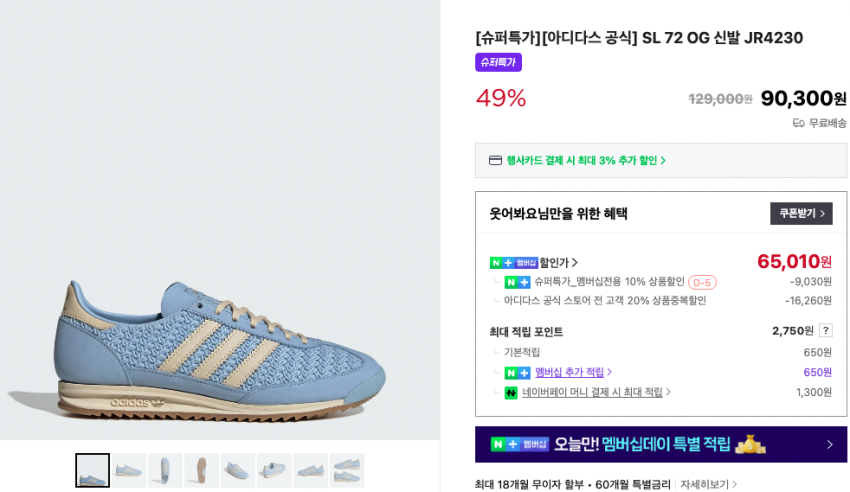The height and width of the screenshot is (492, 850).
Task: Open the 멤버십 추가 적립 link
Action: (x=573, y=372)
